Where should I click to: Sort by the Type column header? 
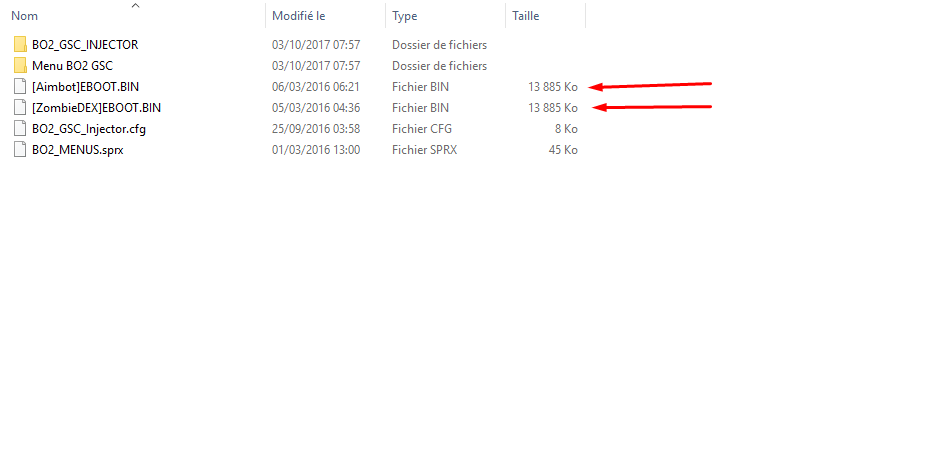404,16
